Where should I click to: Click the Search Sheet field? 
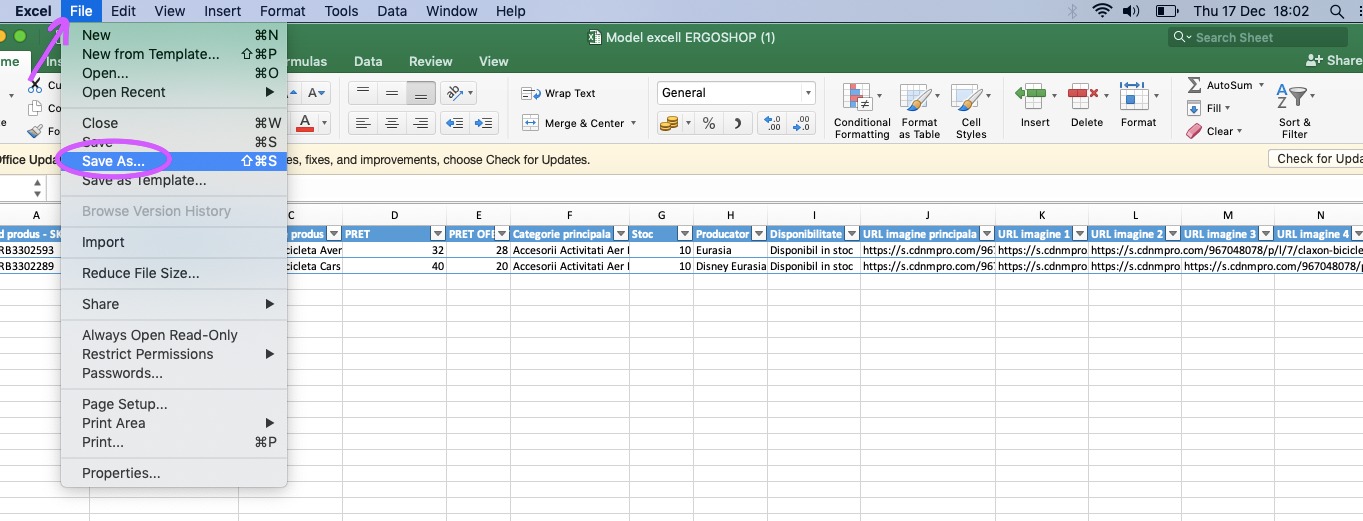[1259, 37]
